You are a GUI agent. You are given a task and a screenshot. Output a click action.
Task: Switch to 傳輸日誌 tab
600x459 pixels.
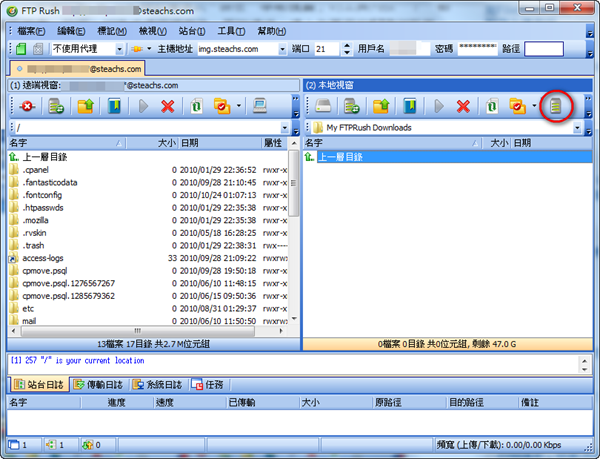(98, 384)
